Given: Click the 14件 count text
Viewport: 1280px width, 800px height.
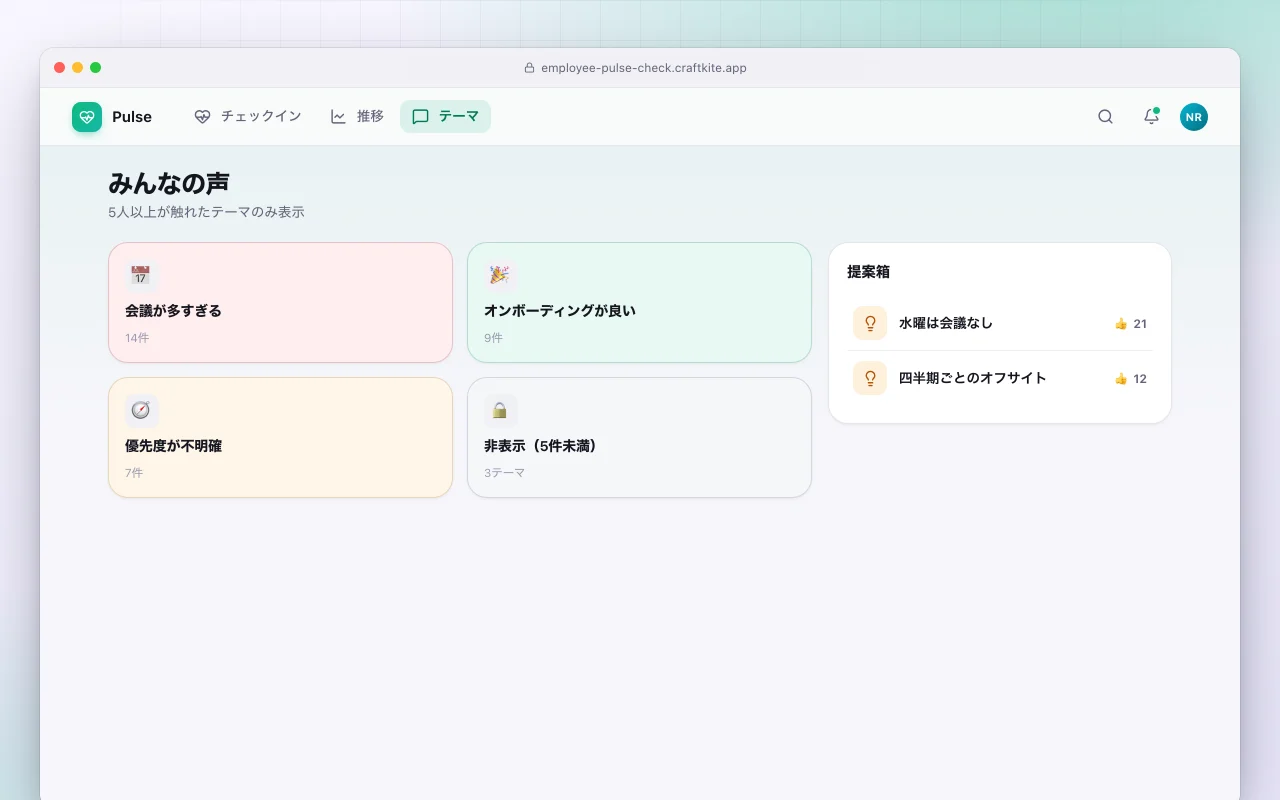Looking at the screenshot, I should pos(137,338).
